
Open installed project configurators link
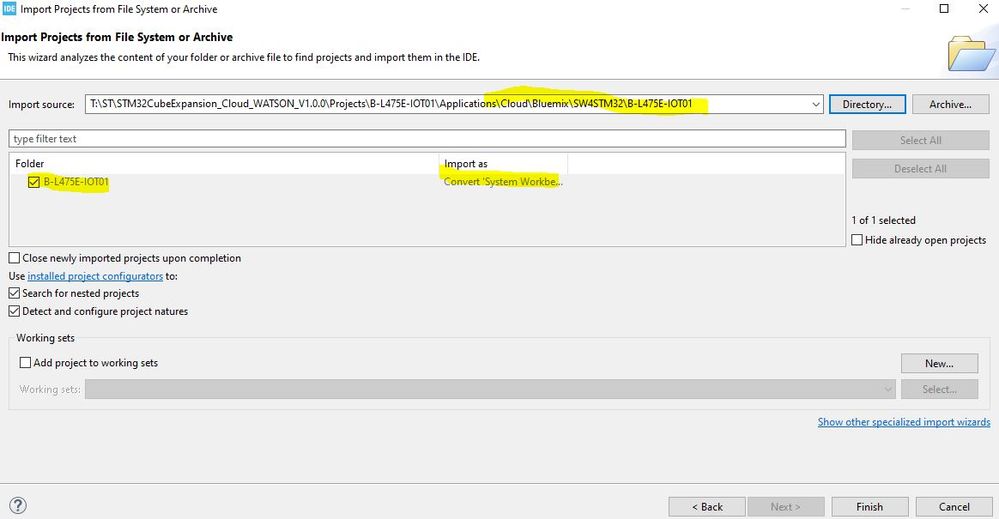point(95,276)
